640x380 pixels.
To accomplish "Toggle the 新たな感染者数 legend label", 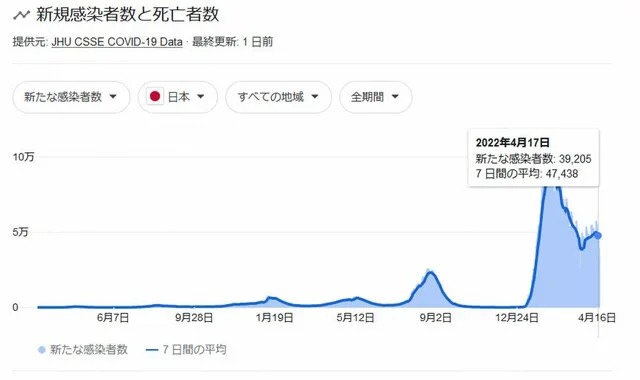I will (x=89, y=350).
